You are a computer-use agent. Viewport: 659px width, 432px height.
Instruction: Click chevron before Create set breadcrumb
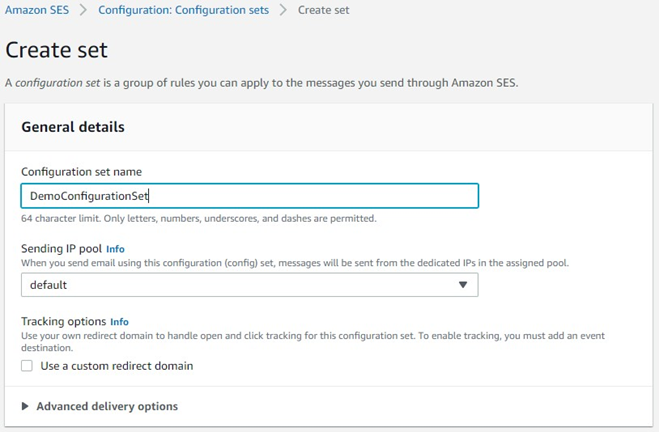(283, 10)
